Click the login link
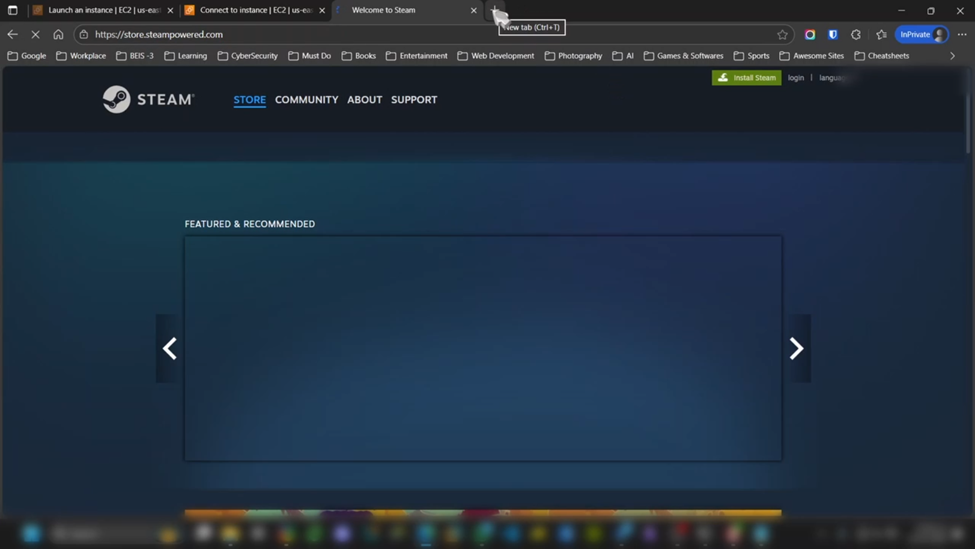This screenshot has height=549, width=975. click(x=795, y=77)
